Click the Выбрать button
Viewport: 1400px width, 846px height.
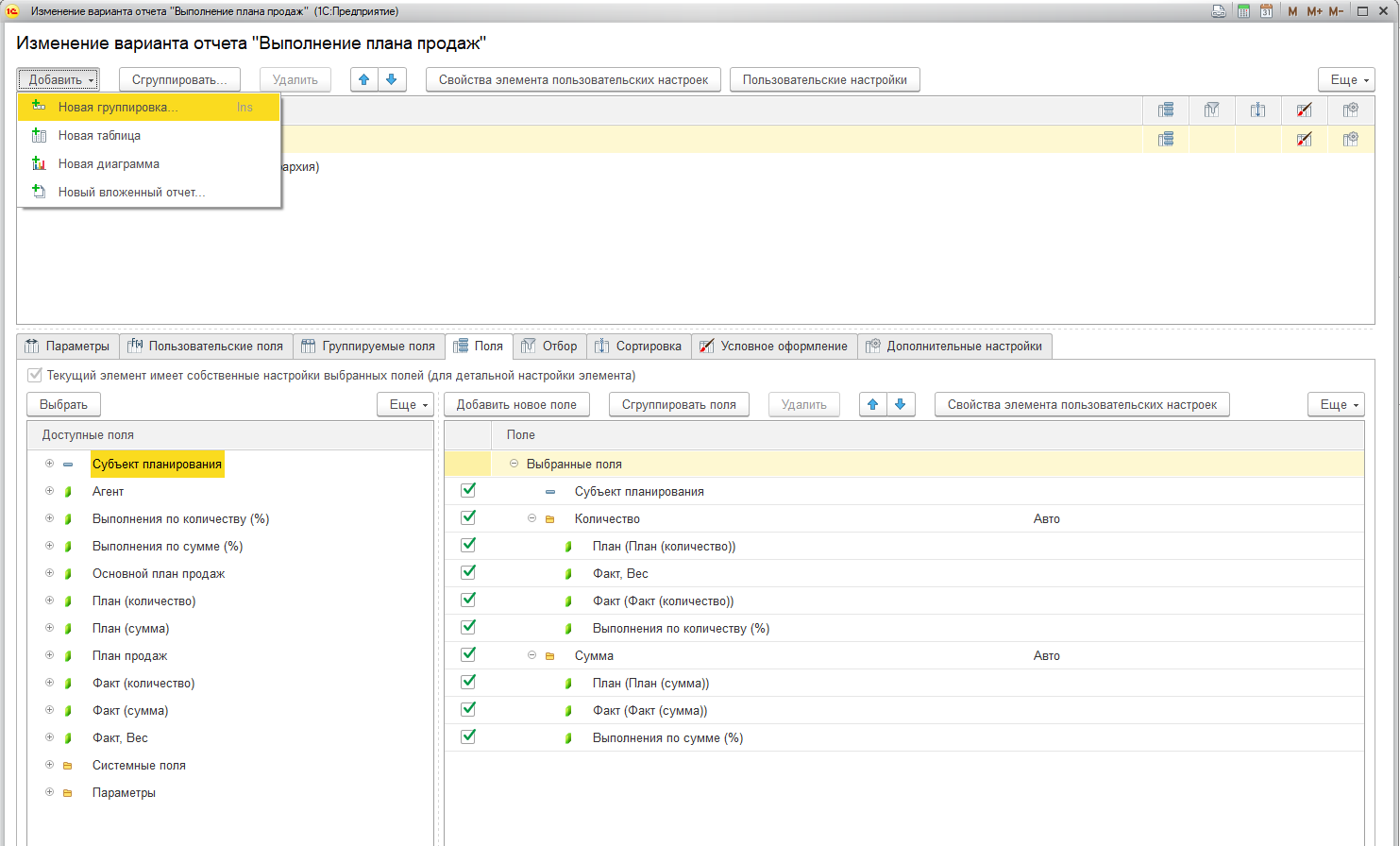coord(63,404)
